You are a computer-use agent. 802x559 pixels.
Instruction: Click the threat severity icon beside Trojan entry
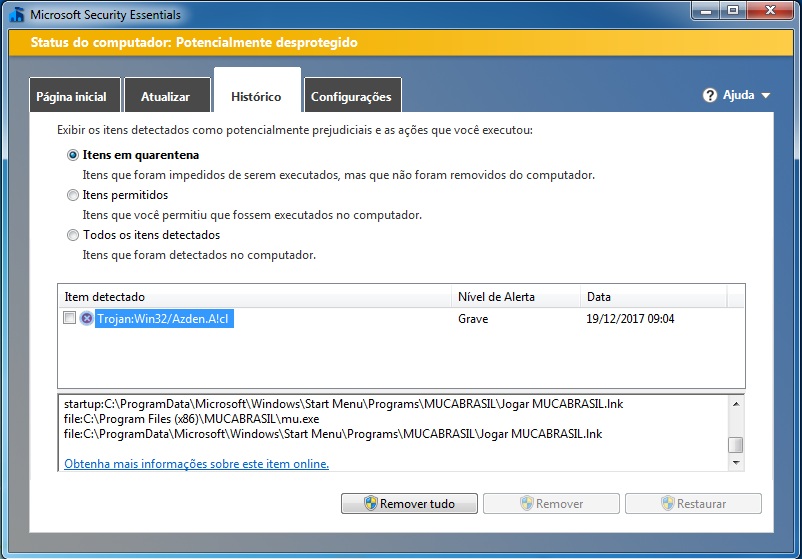point(86,318)
